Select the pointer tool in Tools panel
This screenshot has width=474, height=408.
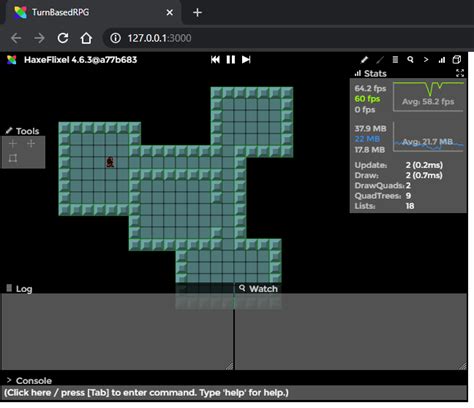click(13, 144)
